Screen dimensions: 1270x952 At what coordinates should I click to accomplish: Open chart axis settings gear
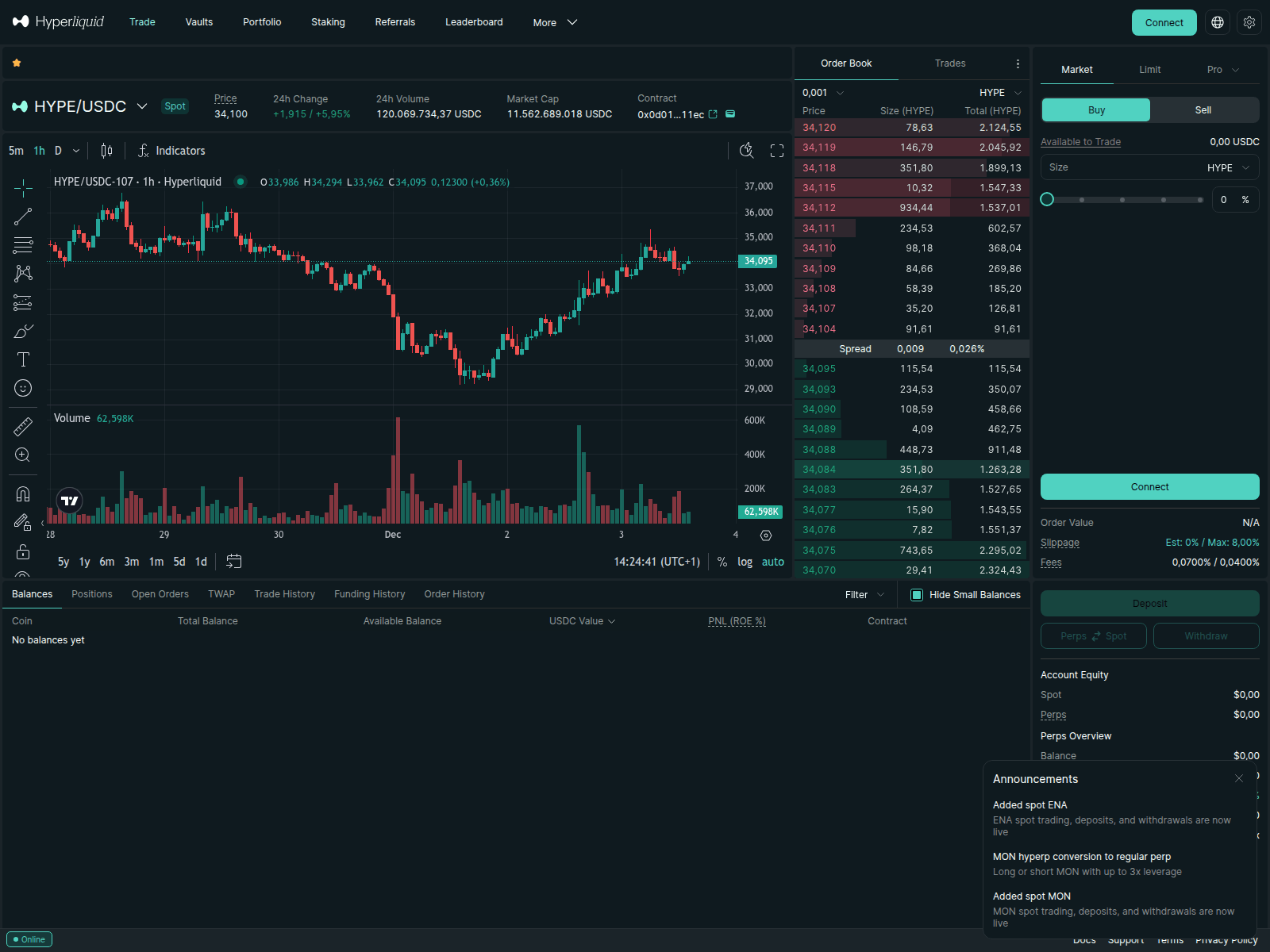pyautogui.click(x=766, y=535)
